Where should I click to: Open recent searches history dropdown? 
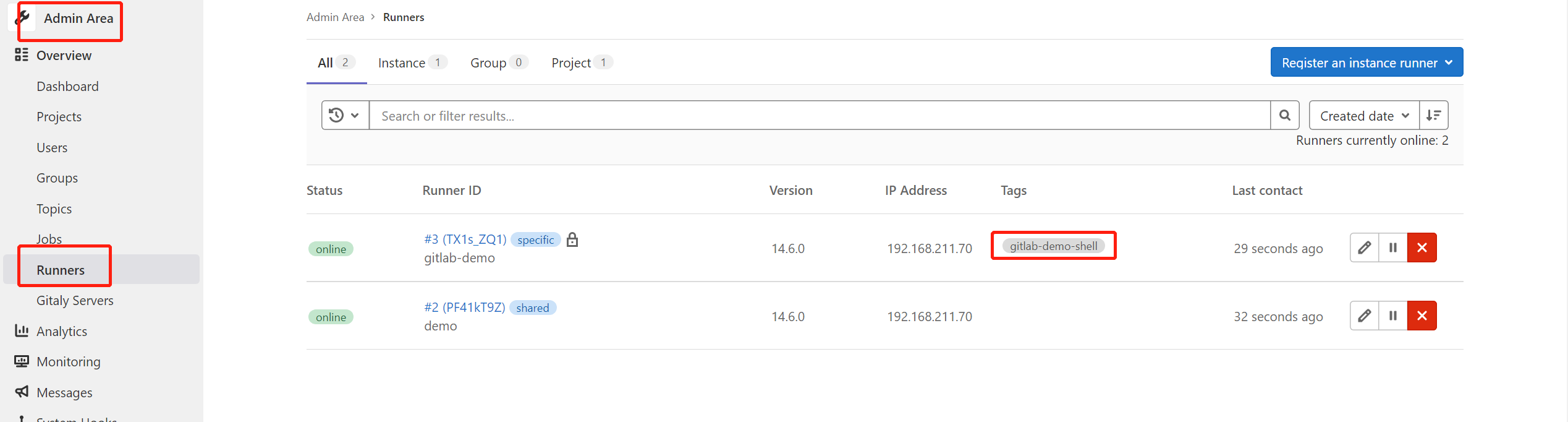coord(344,115)
